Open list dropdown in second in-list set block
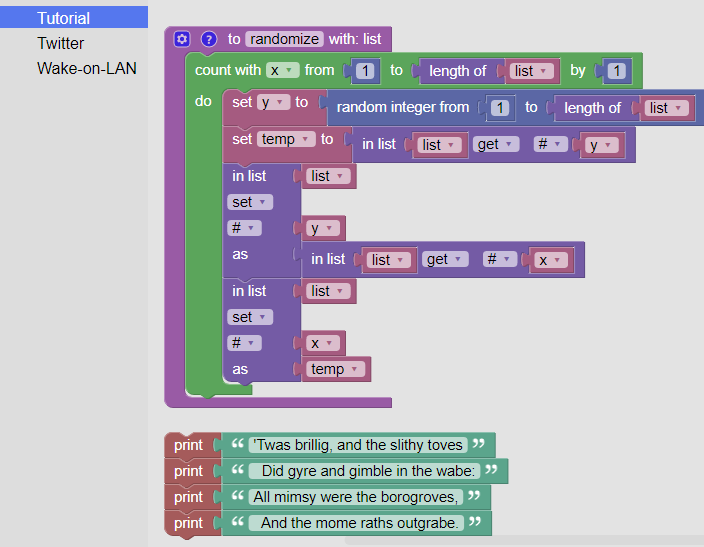The width and height of the screenshot is (704, 547). point(328,291)
